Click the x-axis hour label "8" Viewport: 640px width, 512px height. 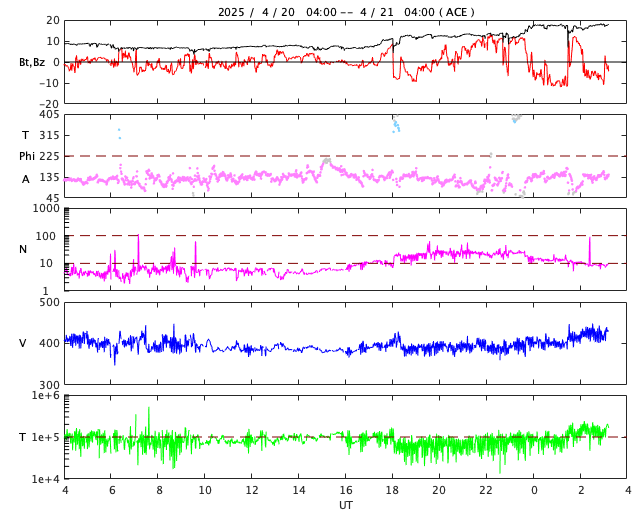click(x=159, y=490)
